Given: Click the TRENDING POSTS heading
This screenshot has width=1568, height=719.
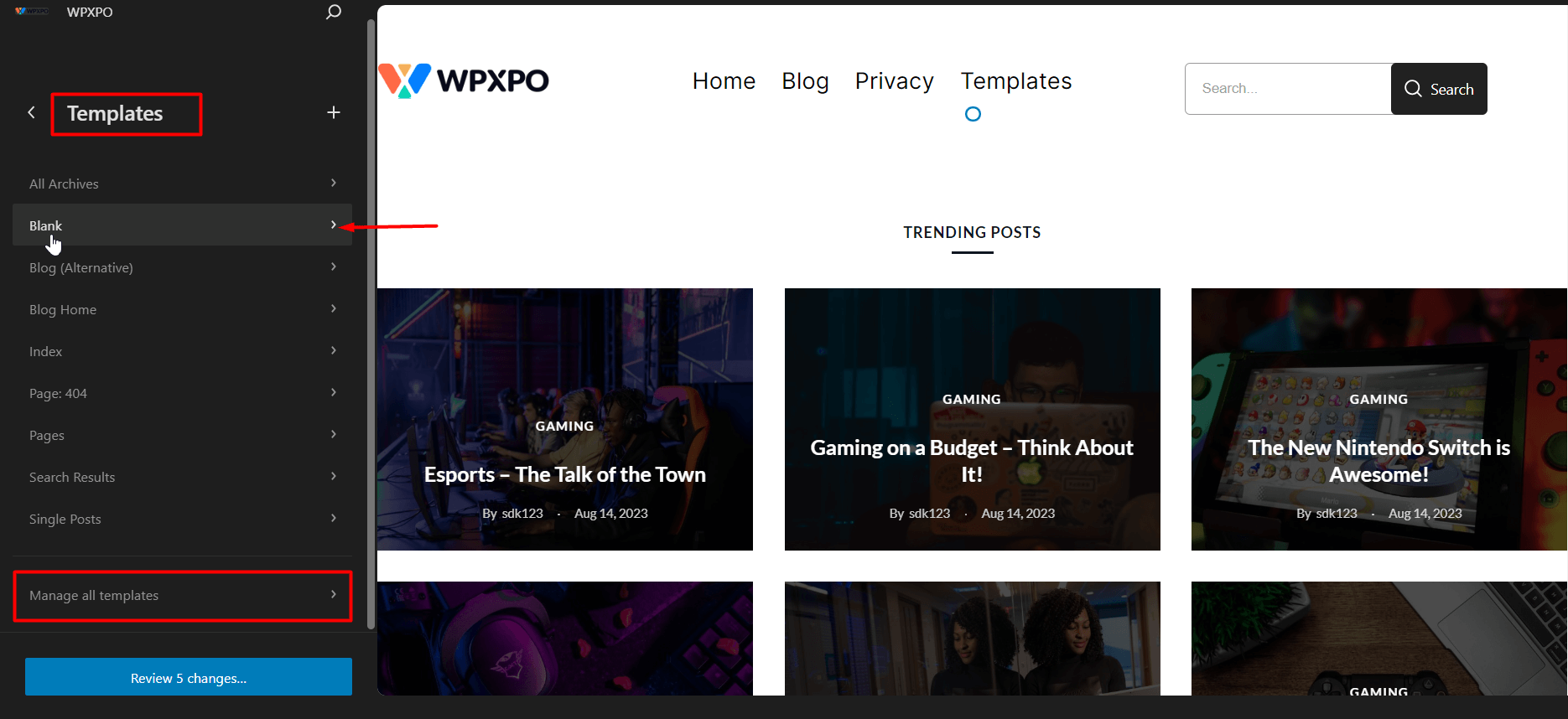Looking at the screenshot, I should (972, 232).
